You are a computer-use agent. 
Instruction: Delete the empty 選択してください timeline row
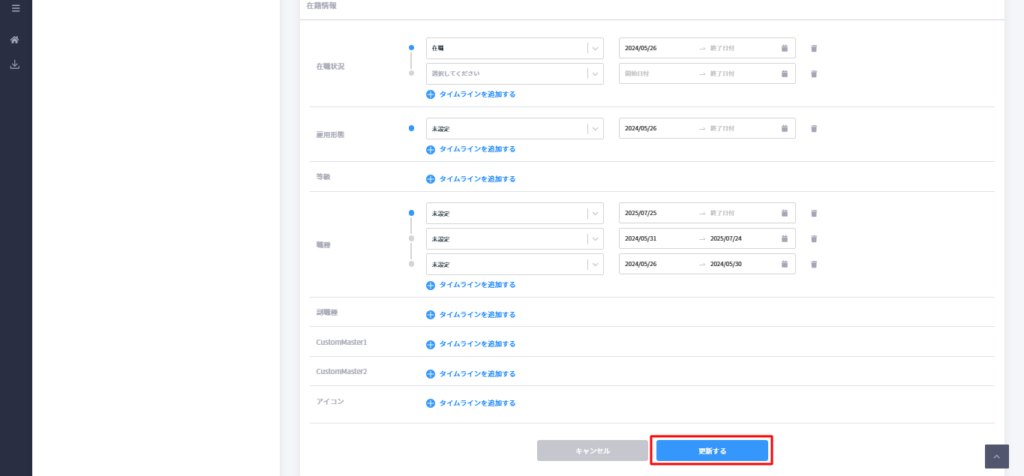[x=814, y=74]
